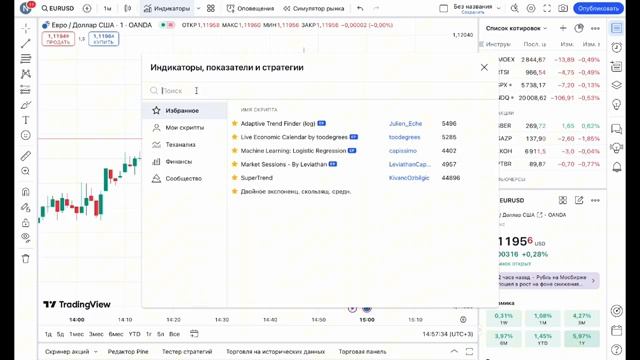Lock all drawing tools

coord(26,222)
